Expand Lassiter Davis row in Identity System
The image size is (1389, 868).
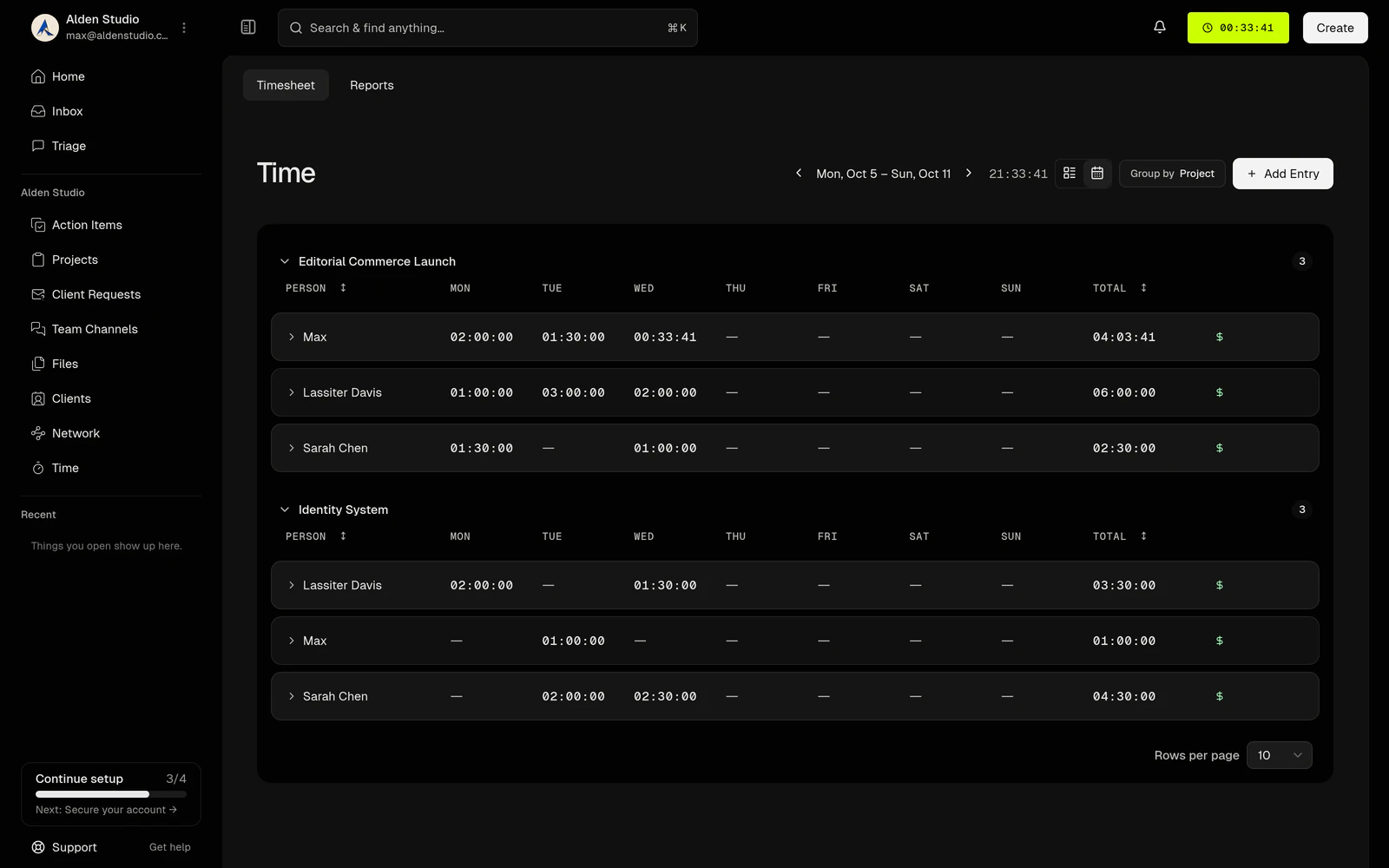coord(292,585)
